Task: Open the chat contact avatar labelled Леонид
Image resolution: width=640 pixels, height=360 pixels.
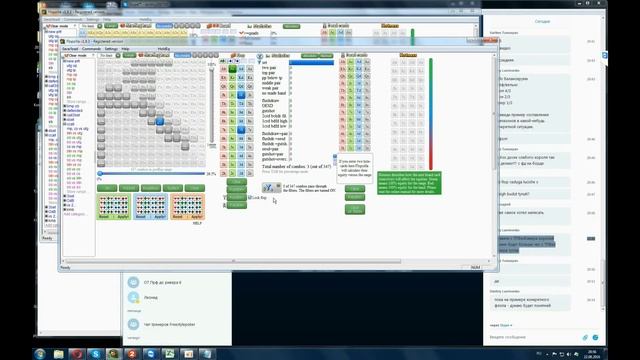Action: [133, 297]
